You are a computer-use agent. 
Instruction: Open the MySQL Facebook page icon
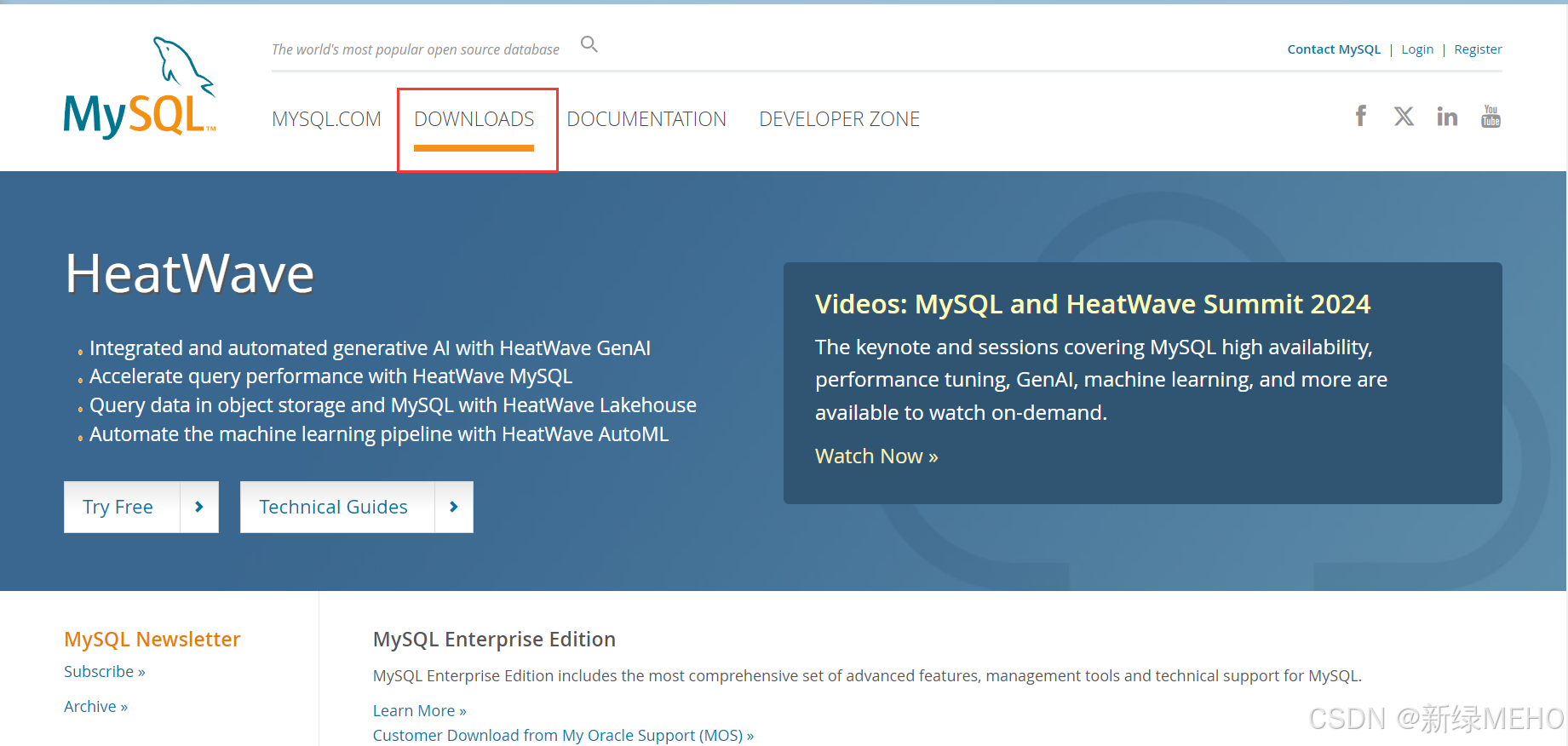click(x=1361, y=116)
